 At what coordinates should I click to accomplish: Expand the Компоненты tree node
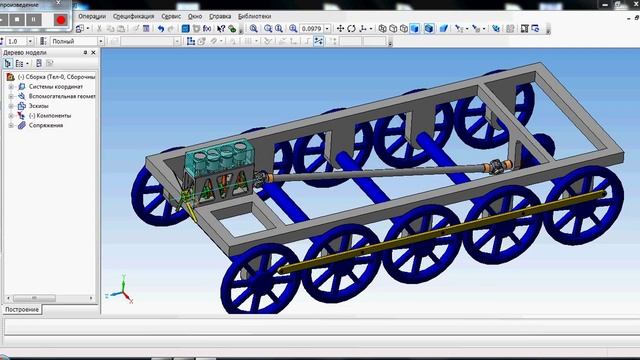(11, 116)
